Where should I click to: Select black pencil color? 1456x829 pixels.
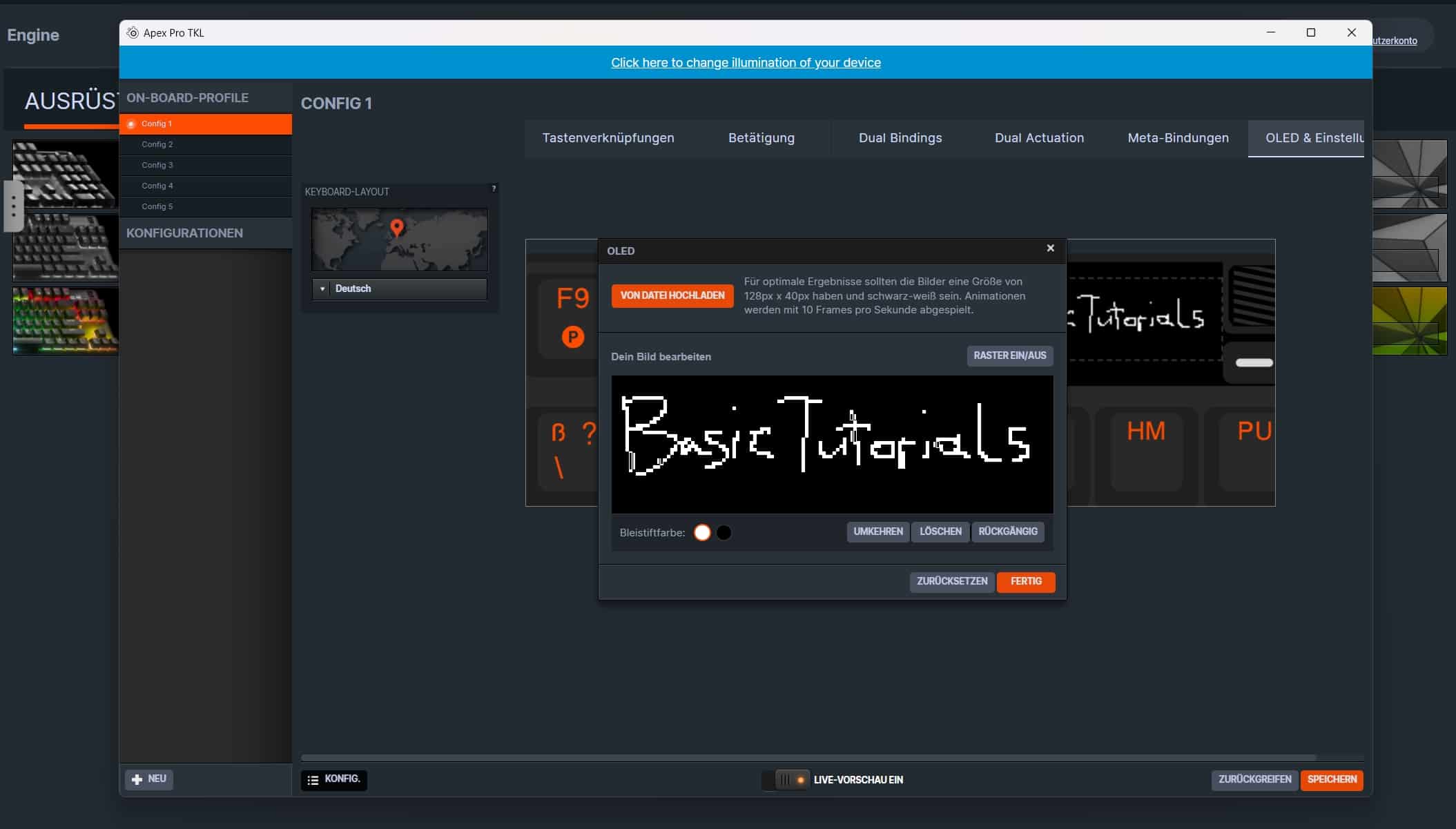coord(724,533)
